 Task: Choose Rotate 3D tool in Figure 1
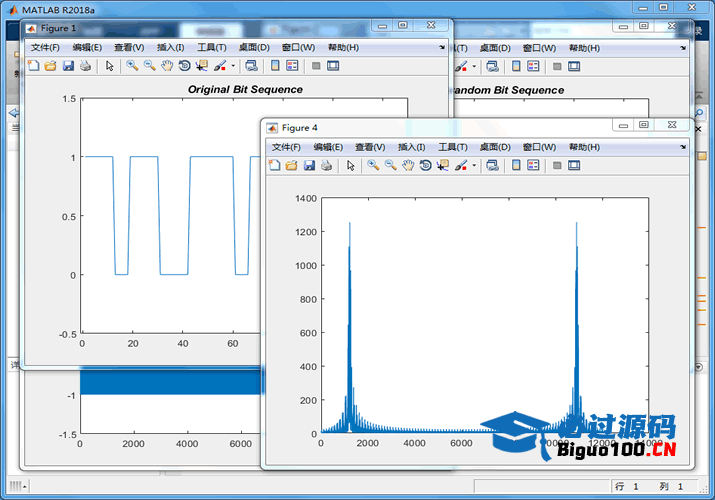point(184,66)
